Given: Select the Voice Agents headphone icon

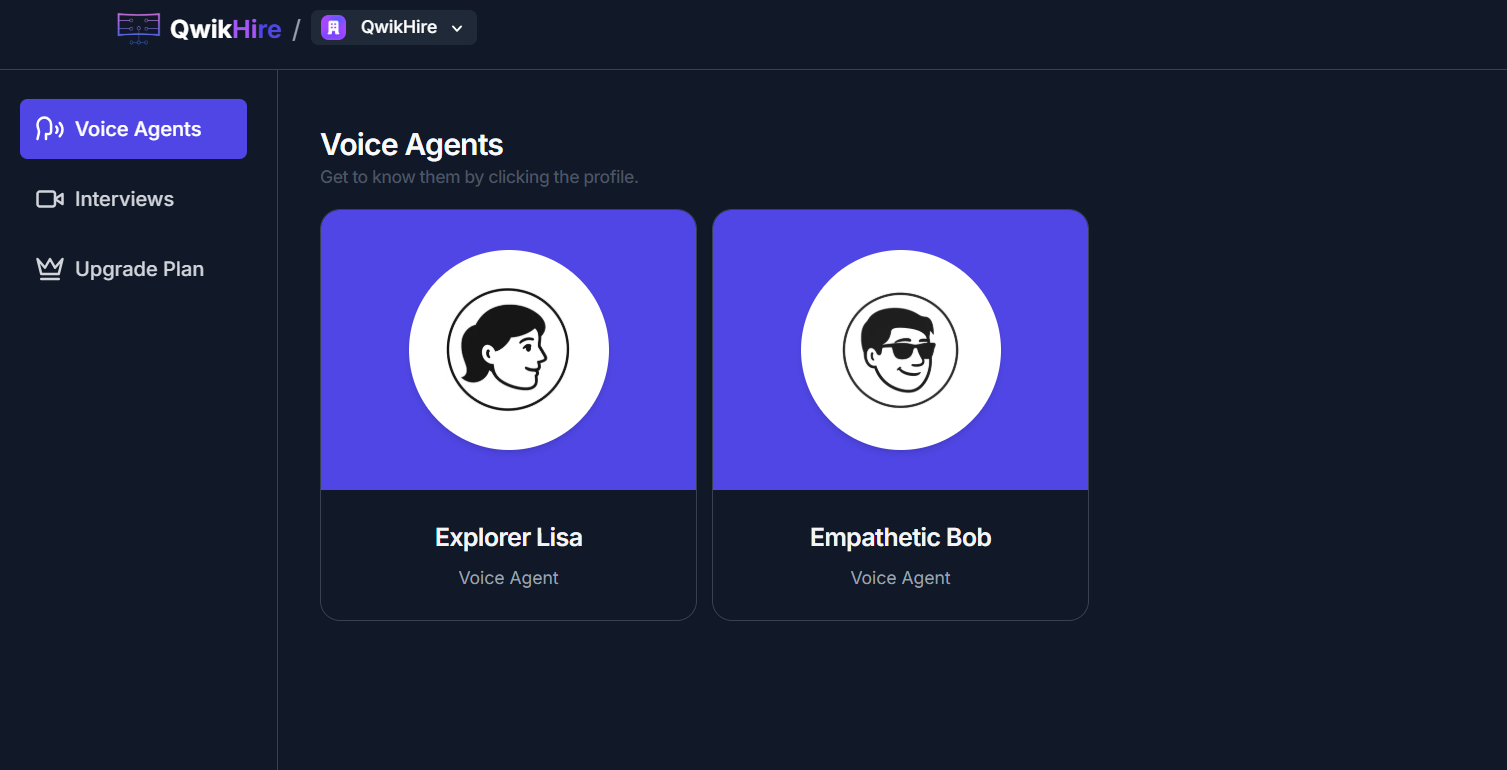Looking at the screenshot, I should click(48, 128).
